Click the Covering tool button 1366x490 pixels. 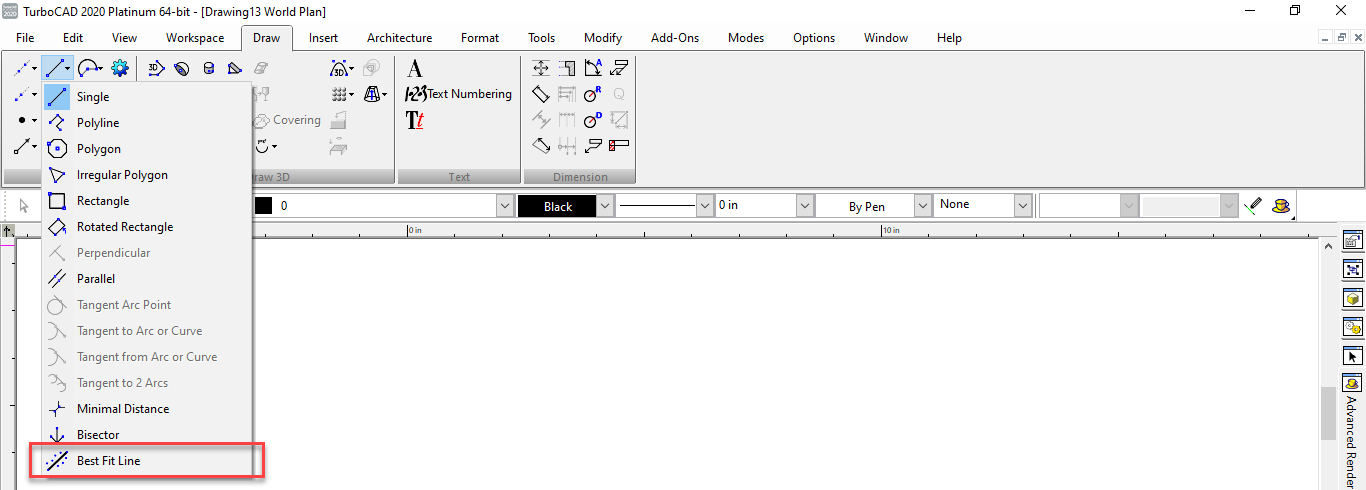click(x=287, y=120)
